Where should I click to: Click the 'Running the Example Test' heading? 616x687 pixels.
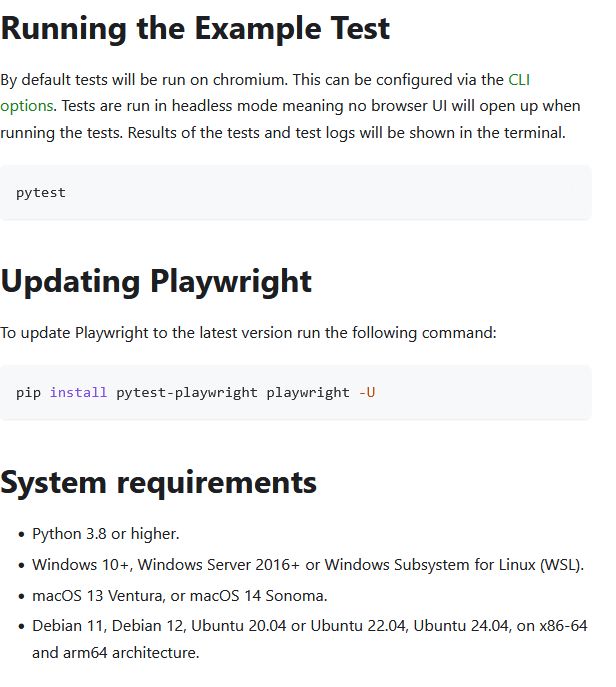195,28
